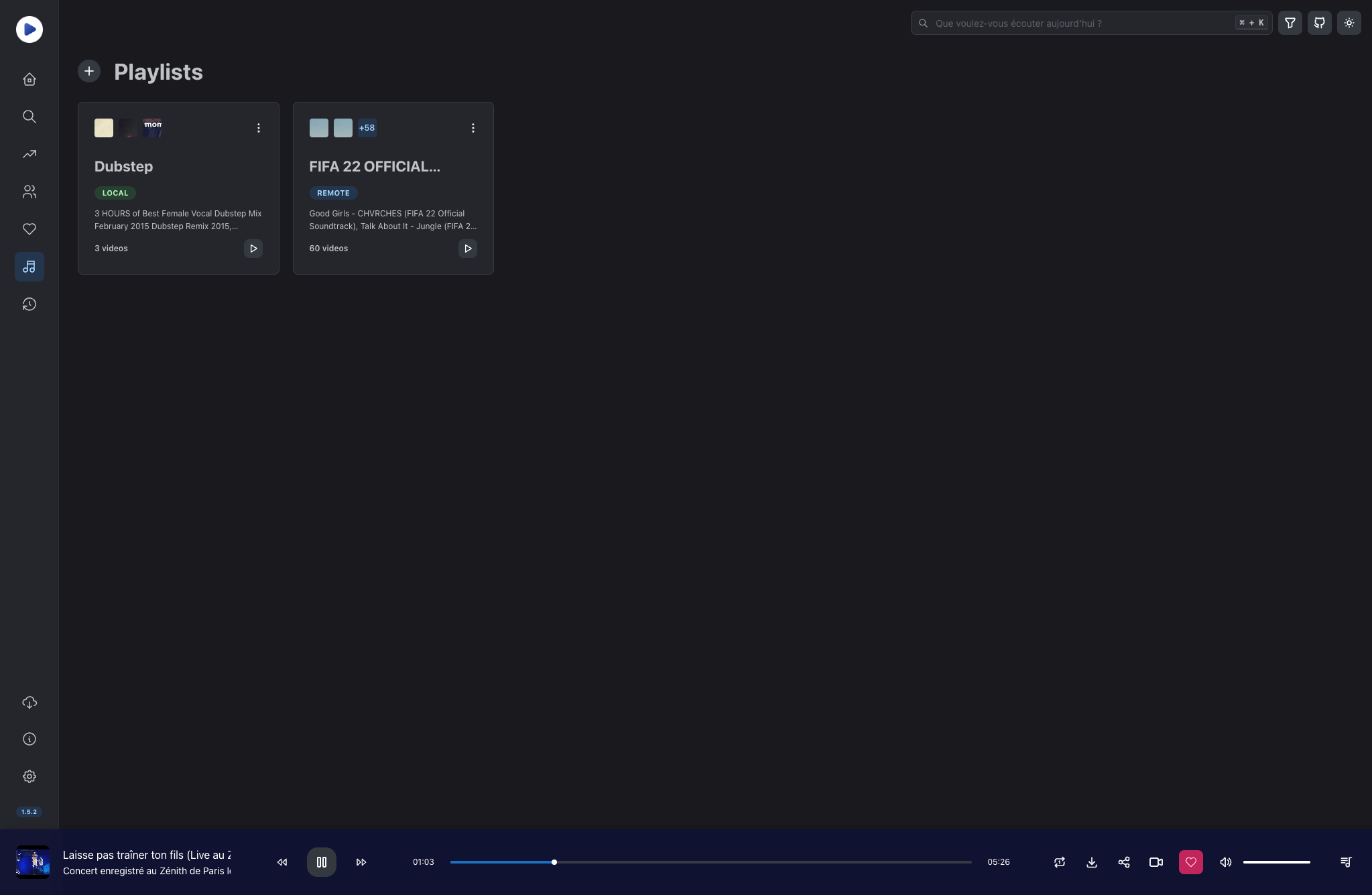Toggle video mode camera icon
The width and height of the screenshot is (1372, 895).
click(x=1156, y=862)
